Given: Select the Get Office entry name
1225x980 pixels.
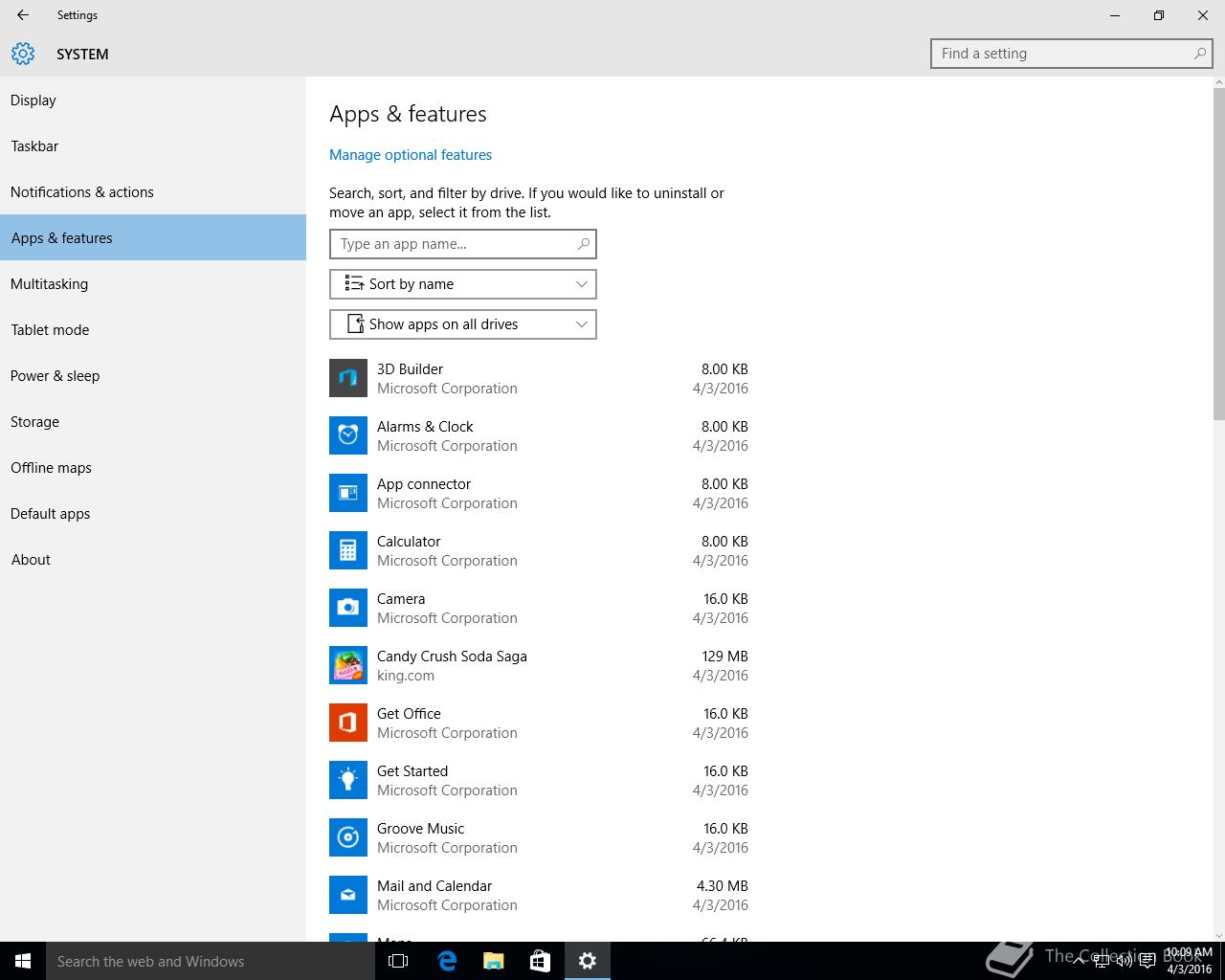Looking at the screenshot, I should [409, 714].
